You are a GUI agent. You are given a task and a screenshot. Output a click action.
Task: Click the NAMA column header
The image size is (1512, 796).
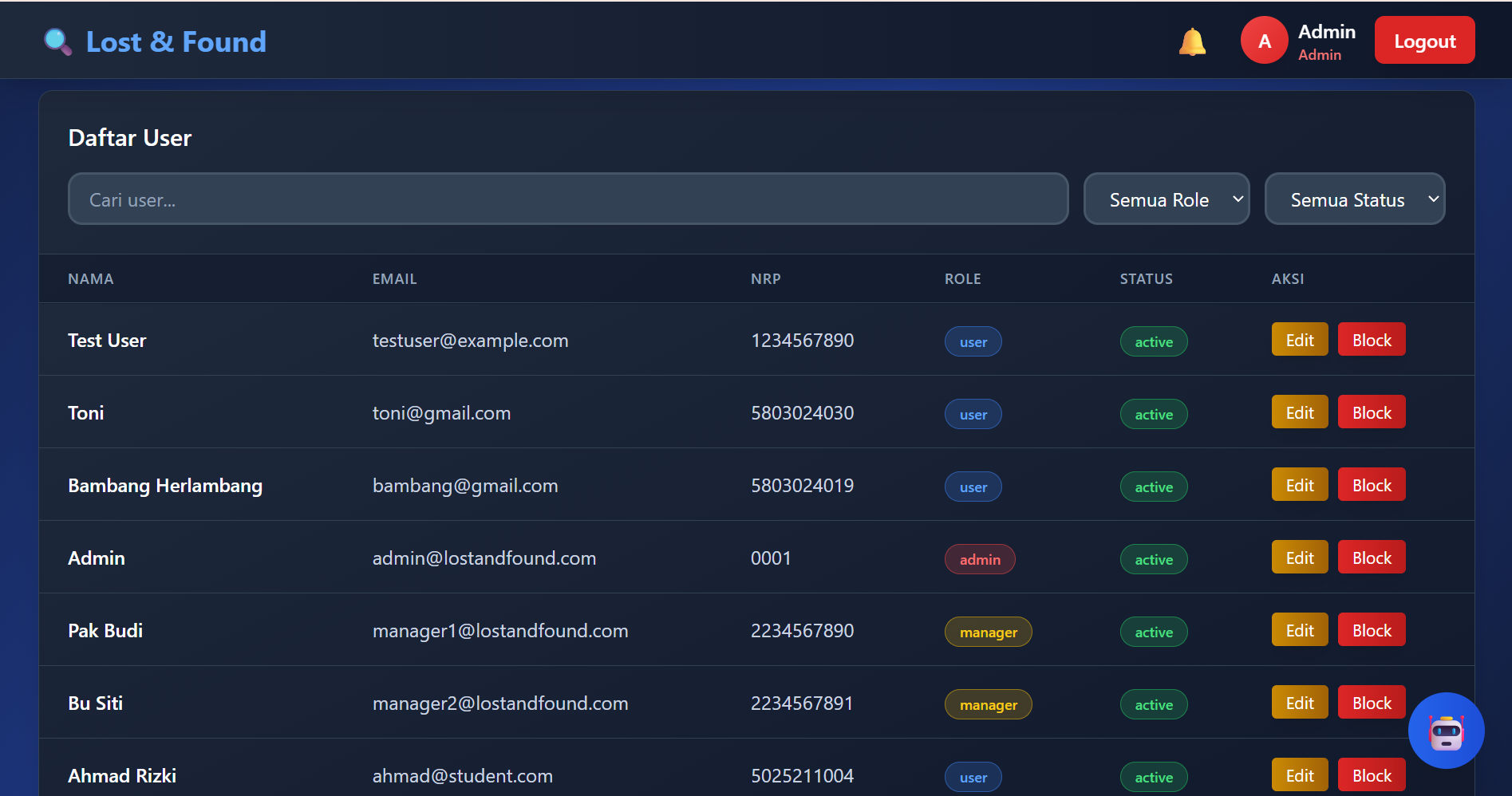pos(91,279)
